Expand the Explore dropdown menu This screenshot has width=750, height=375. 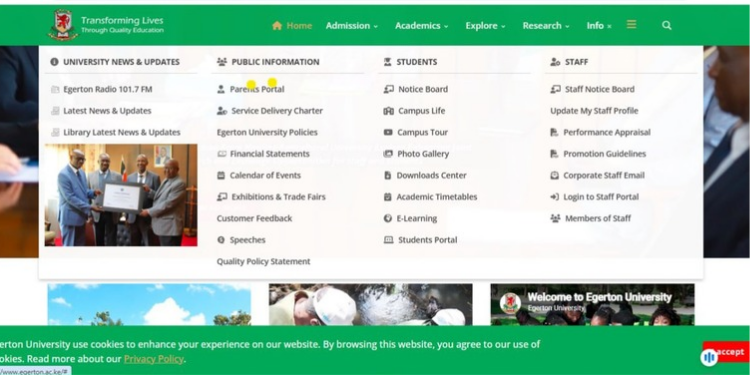pyautogui.click(x=485, y=26)
